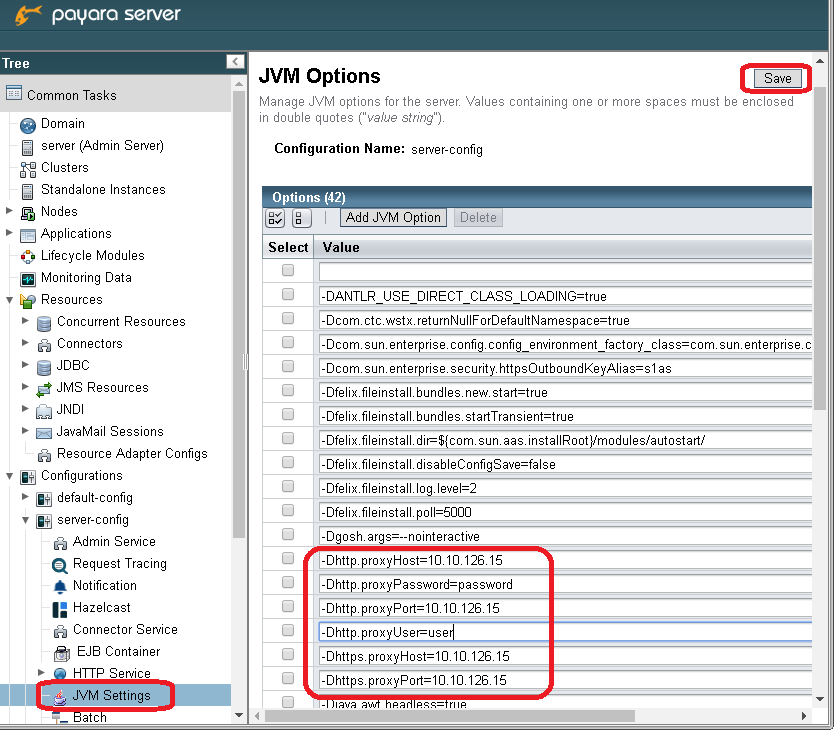Click the Connectors icon
The image size is (834, 730).
44,345
